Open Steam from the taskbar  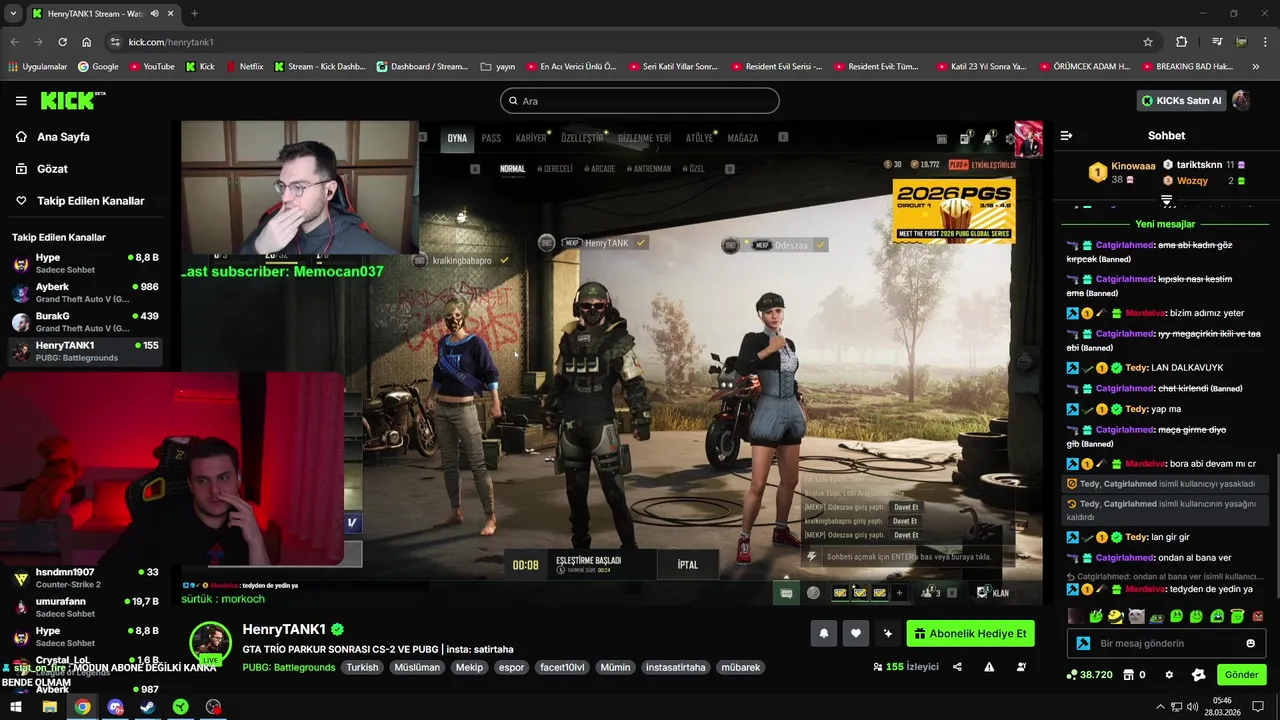(x=147, y=707)
